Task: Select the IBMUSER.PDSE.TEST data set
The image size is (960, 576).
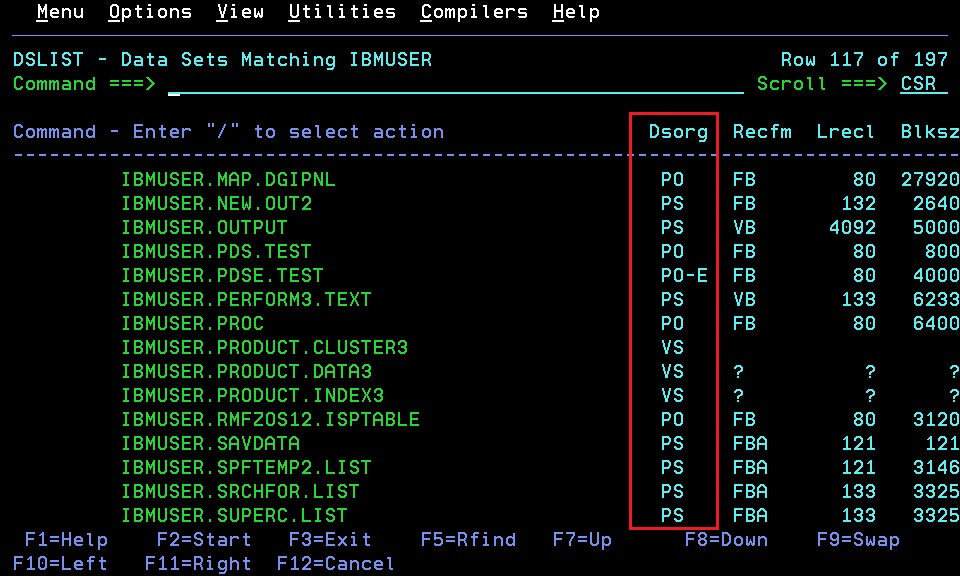Action: (222, 275)
